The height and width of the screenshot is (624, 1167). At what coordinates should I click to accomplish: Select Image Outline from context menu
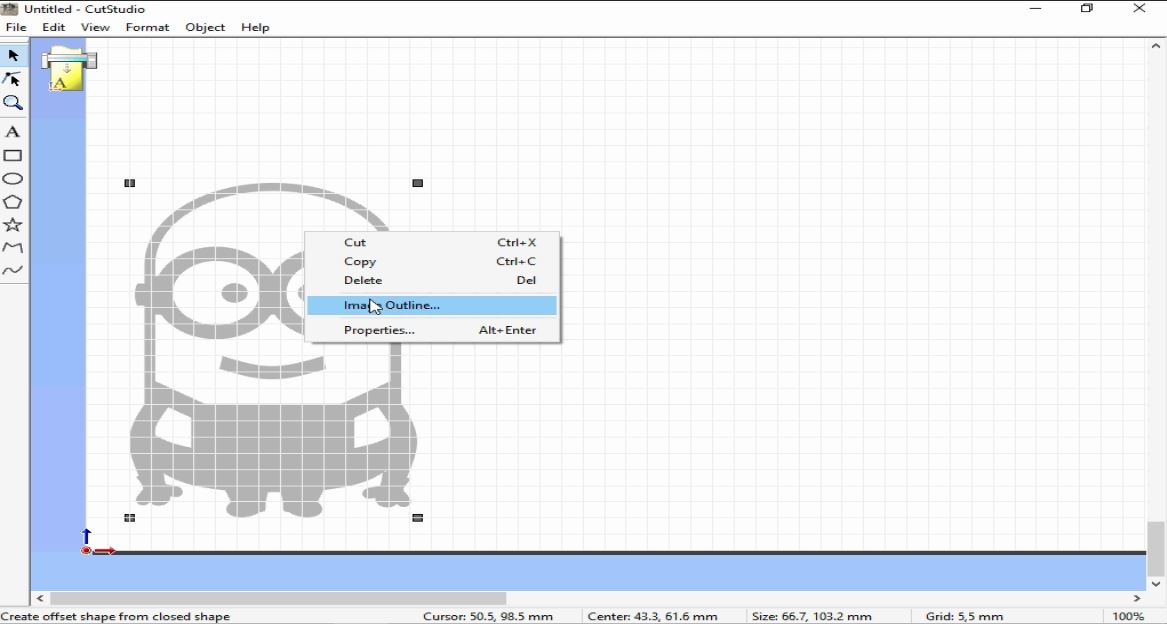(432, 305)
